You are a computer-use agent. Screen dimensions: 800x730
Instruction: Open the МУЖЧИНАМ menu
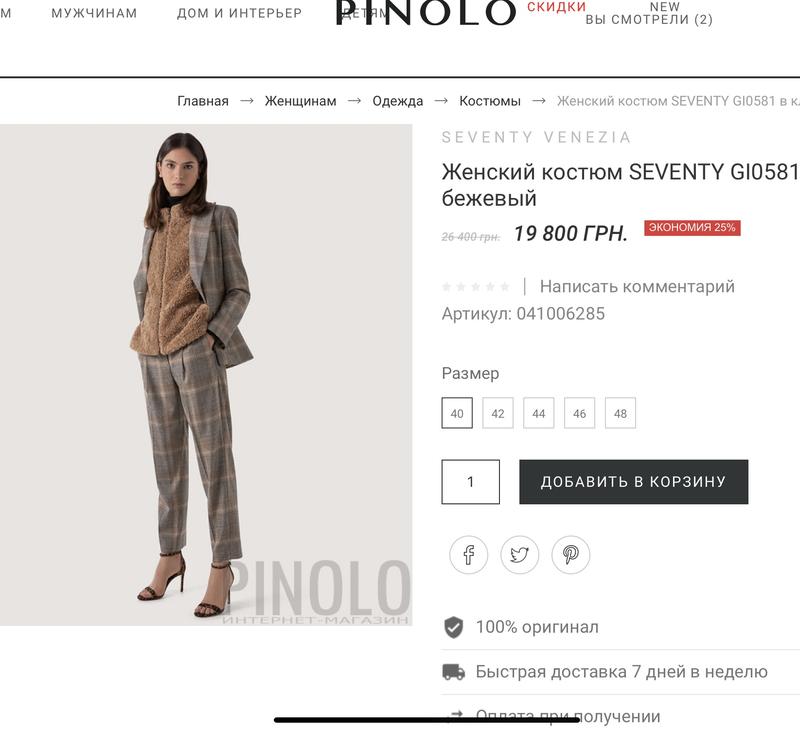(x=94, y=13)
